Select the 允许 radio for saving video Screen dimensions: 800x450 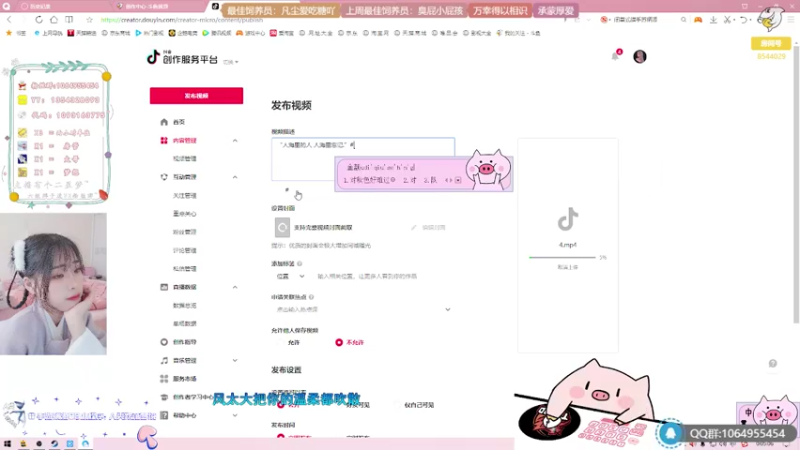280,342
